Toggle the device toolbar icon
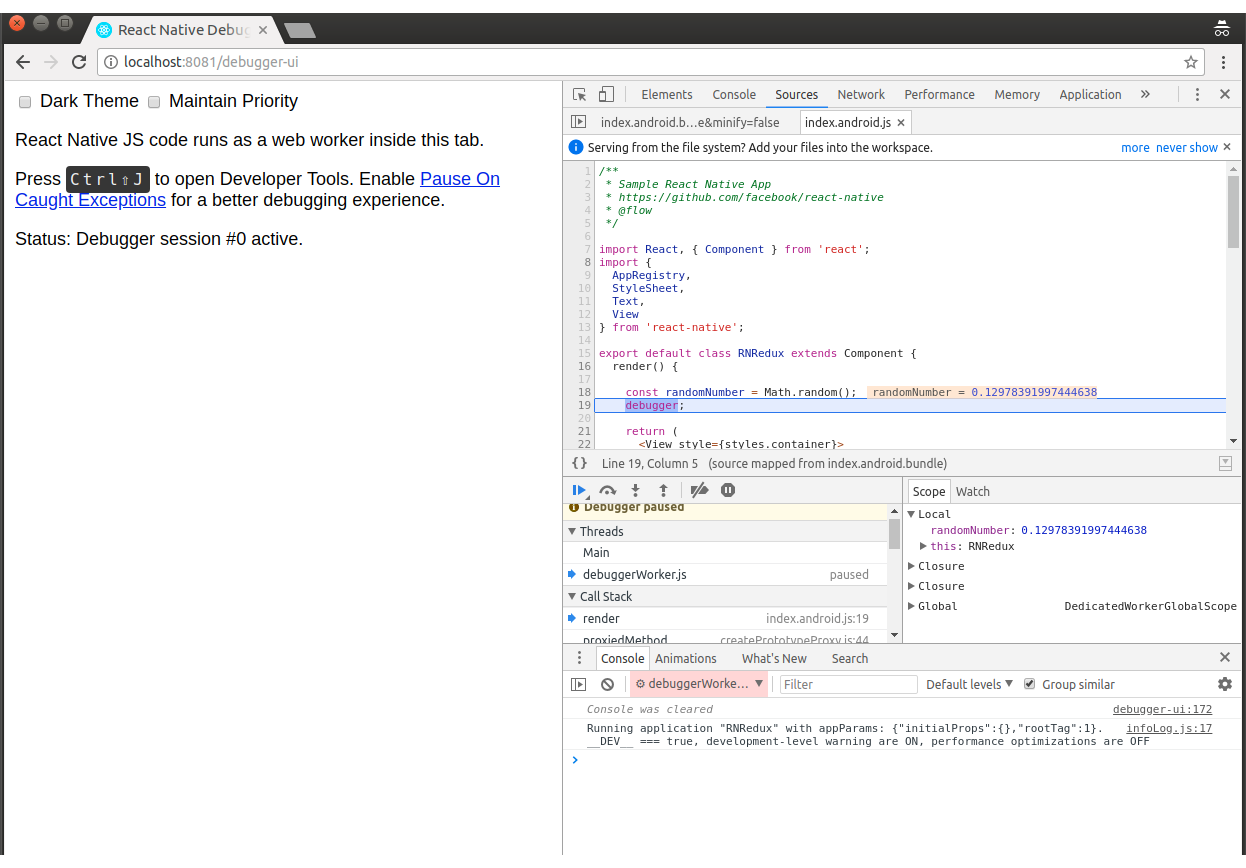The width and height of the screenshot is (1246, 868). (606, 94)
